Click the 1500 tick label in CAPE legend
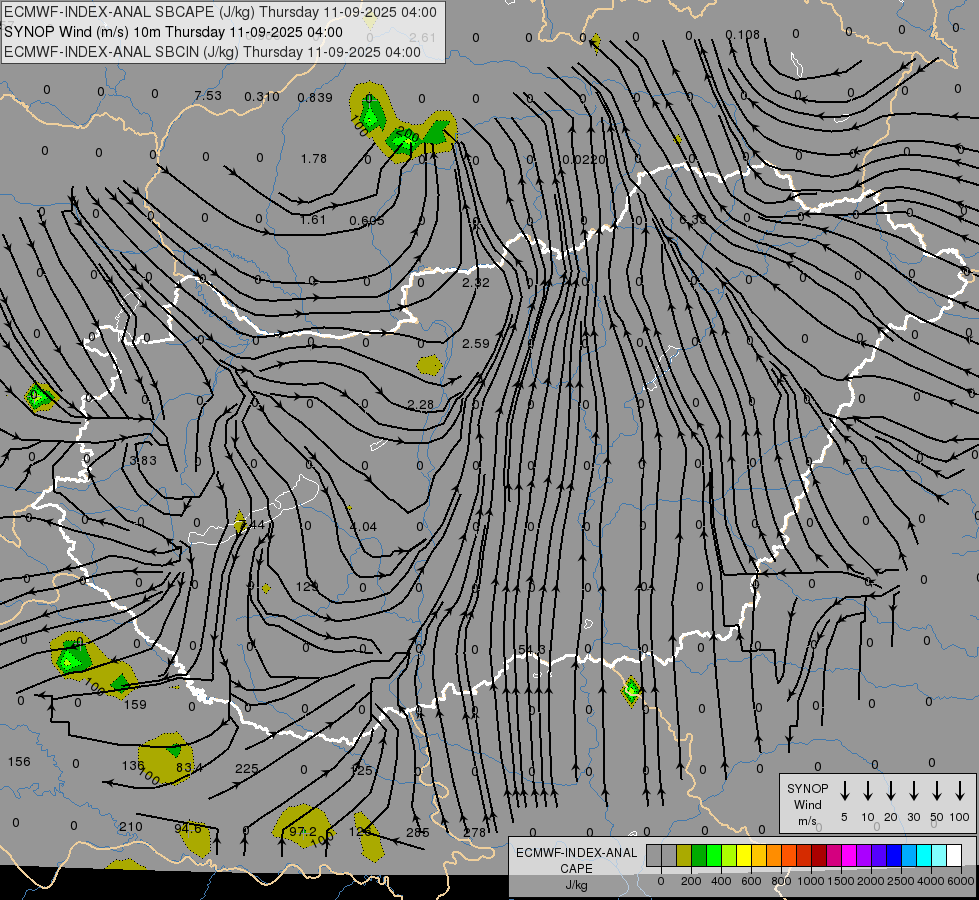Image resolution: width=979 pixels, height=900 pixels. (840, 881)
